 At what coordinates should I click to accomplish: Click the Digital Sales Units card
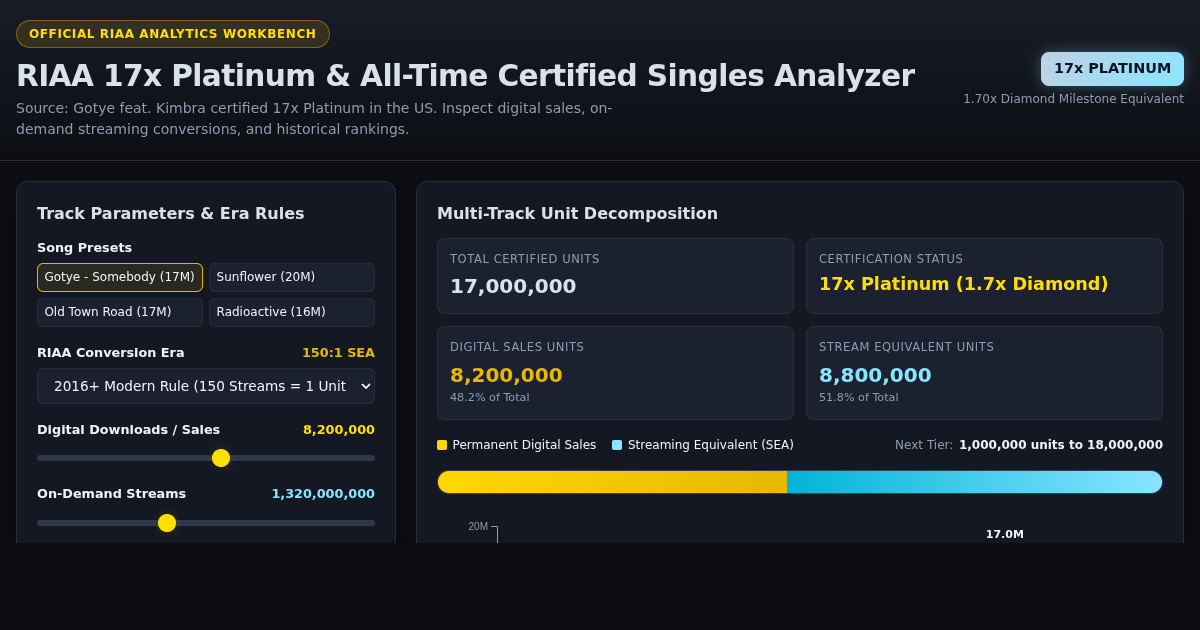coord(615,373)
